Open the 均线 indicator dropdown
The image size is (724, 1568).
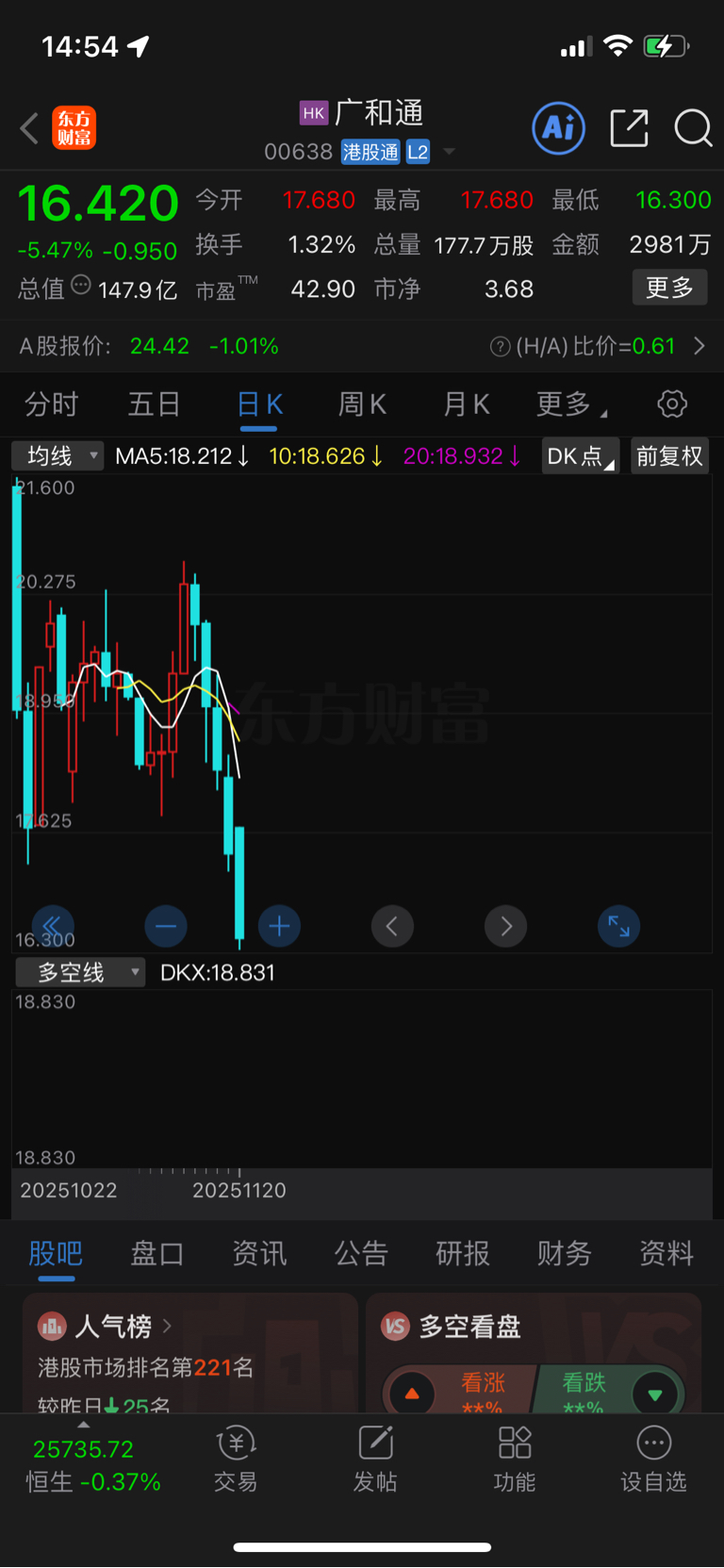click(58, 456)
